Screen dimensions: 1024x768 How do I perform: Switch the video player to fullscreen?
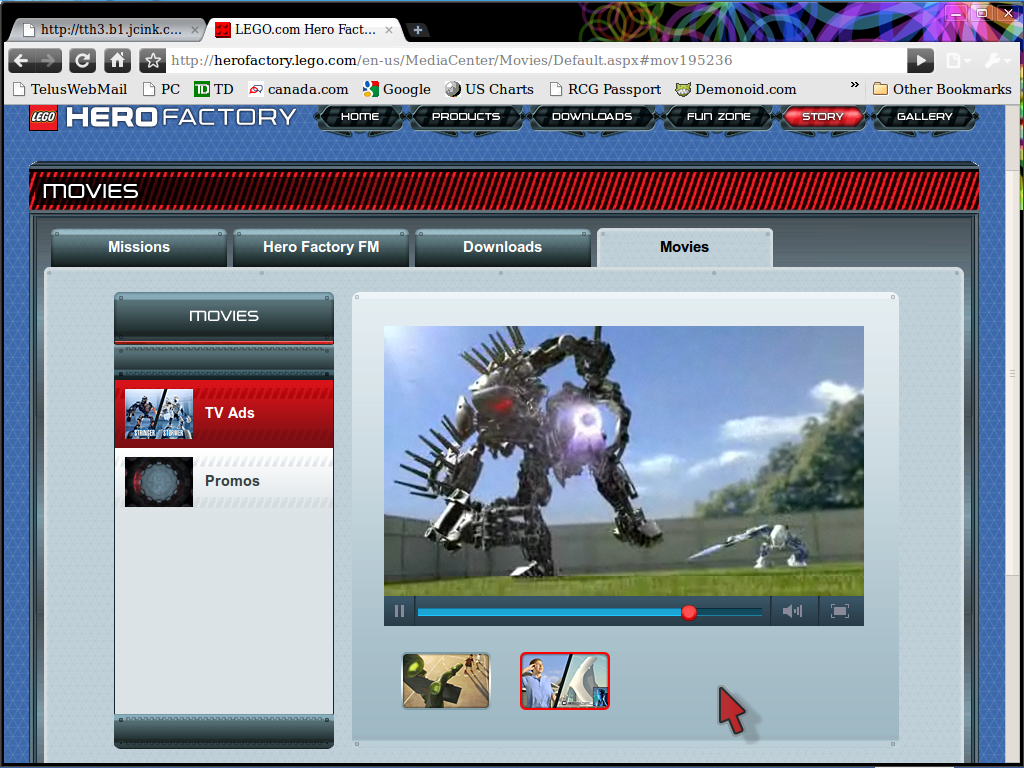(840, 610)
